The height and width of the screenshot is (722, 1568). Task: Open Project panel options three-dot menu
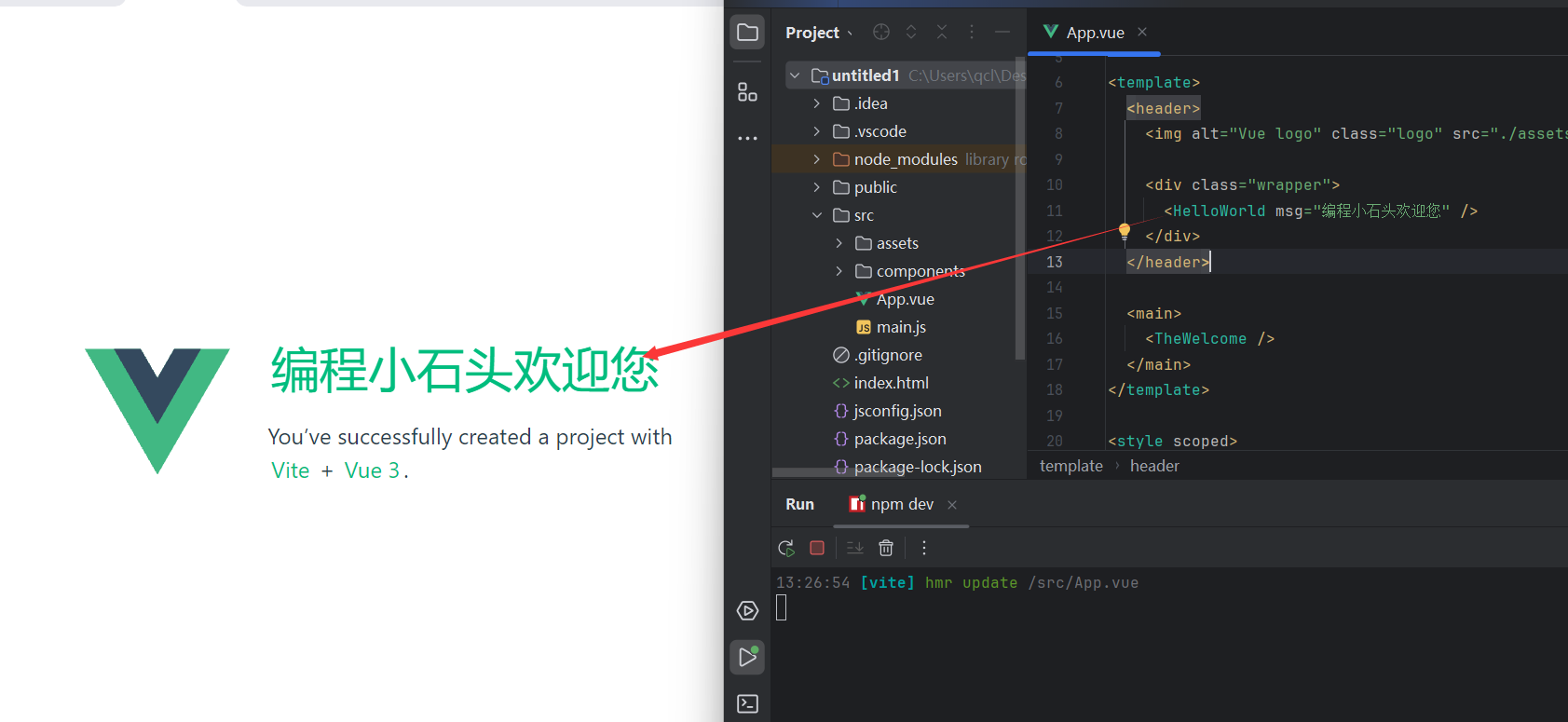coord(972,32)
